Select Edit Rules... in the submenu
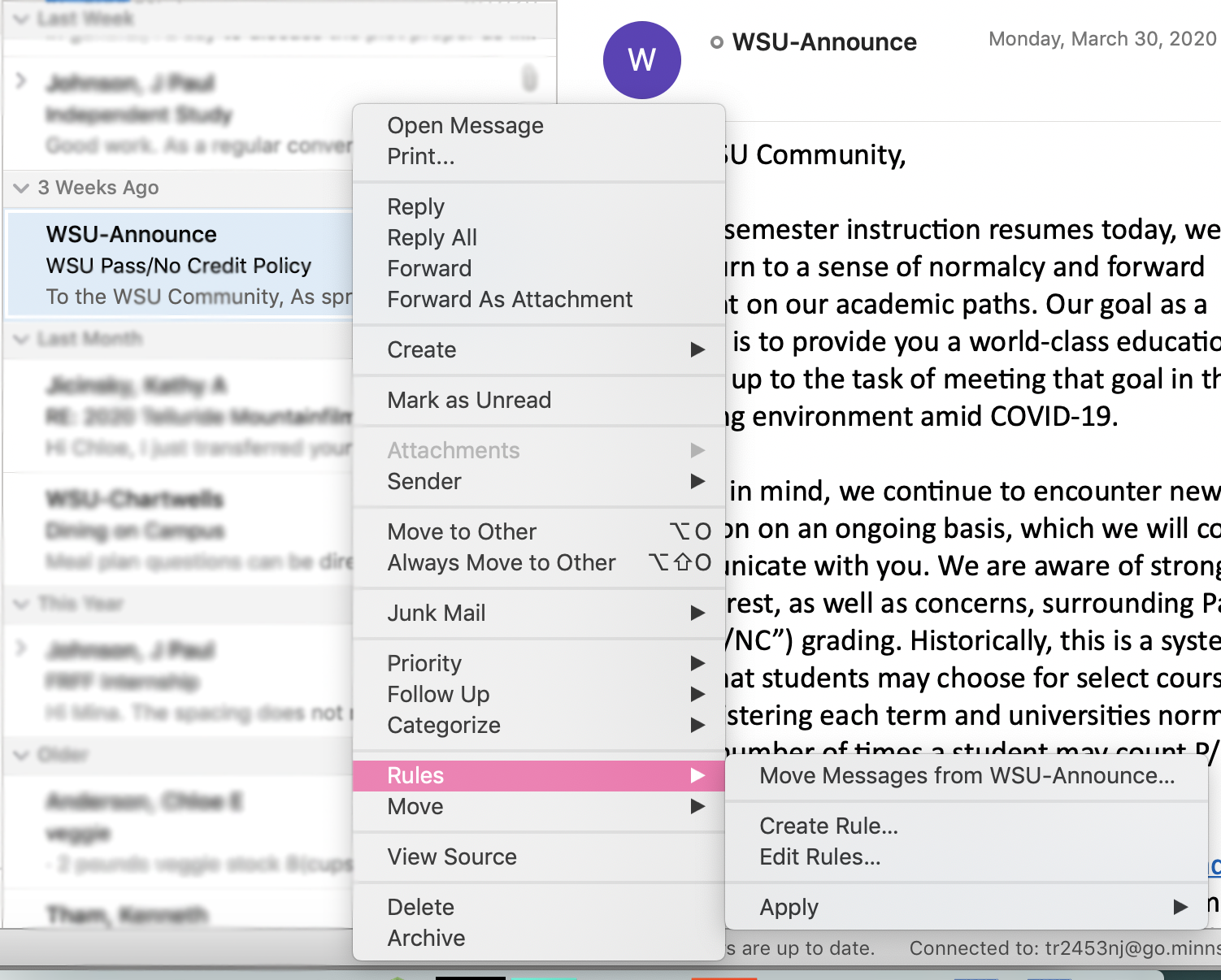The width and height of the screenshot is (1221, 980). [x=819, y=856]
